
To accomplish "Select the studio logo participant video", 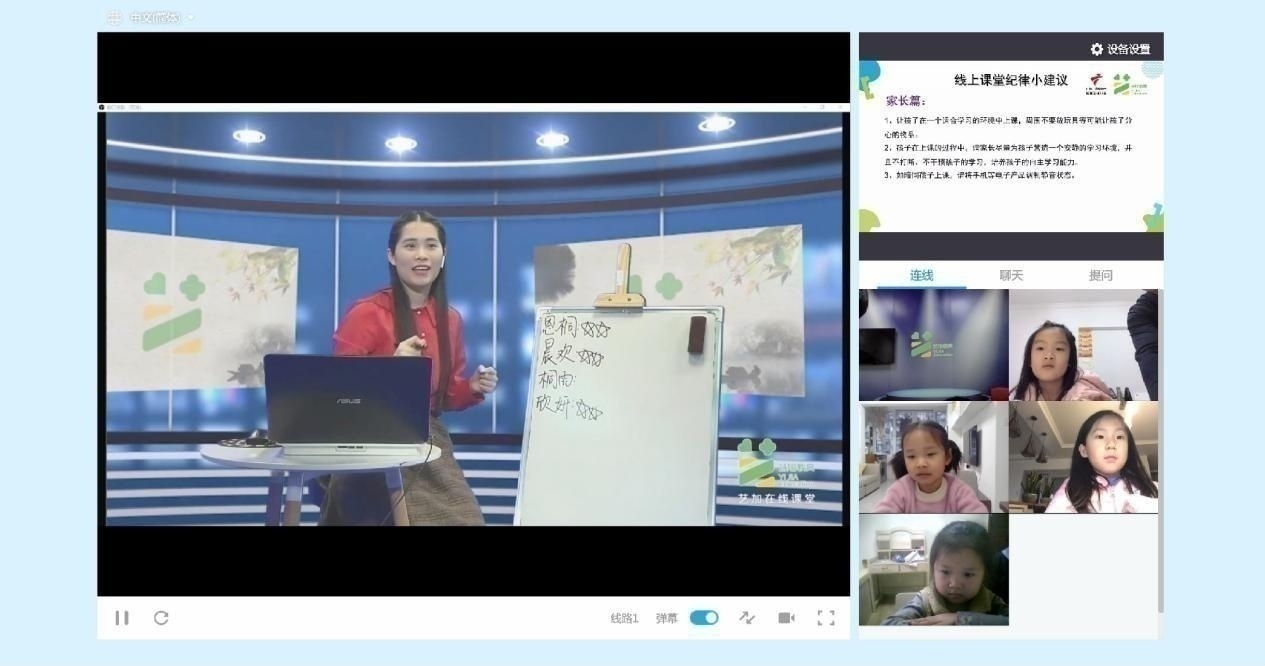I will tap(933, 345).
